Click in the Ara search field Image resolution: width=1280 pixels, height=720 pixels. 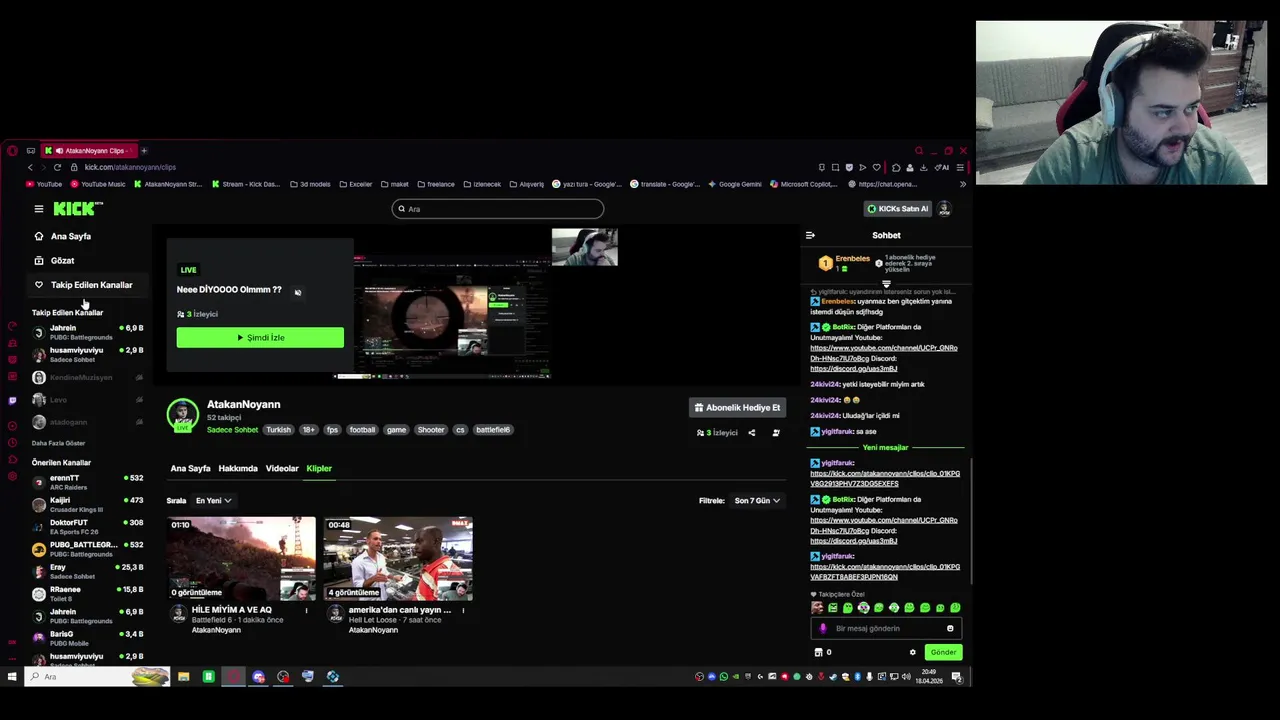498,209
